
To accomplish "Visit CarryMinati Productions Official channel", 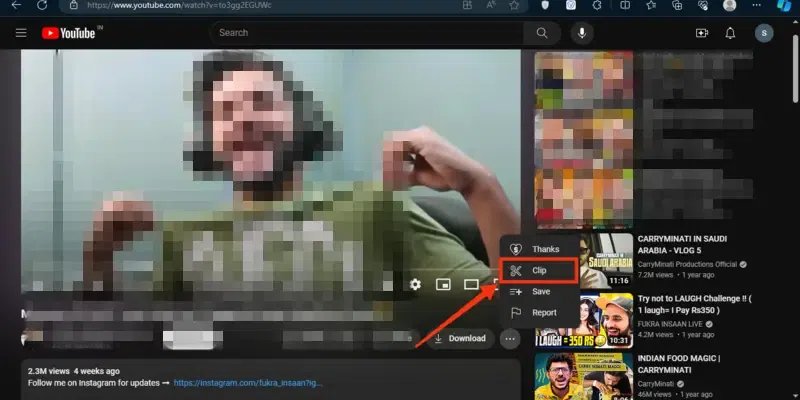I will [687, 264].
